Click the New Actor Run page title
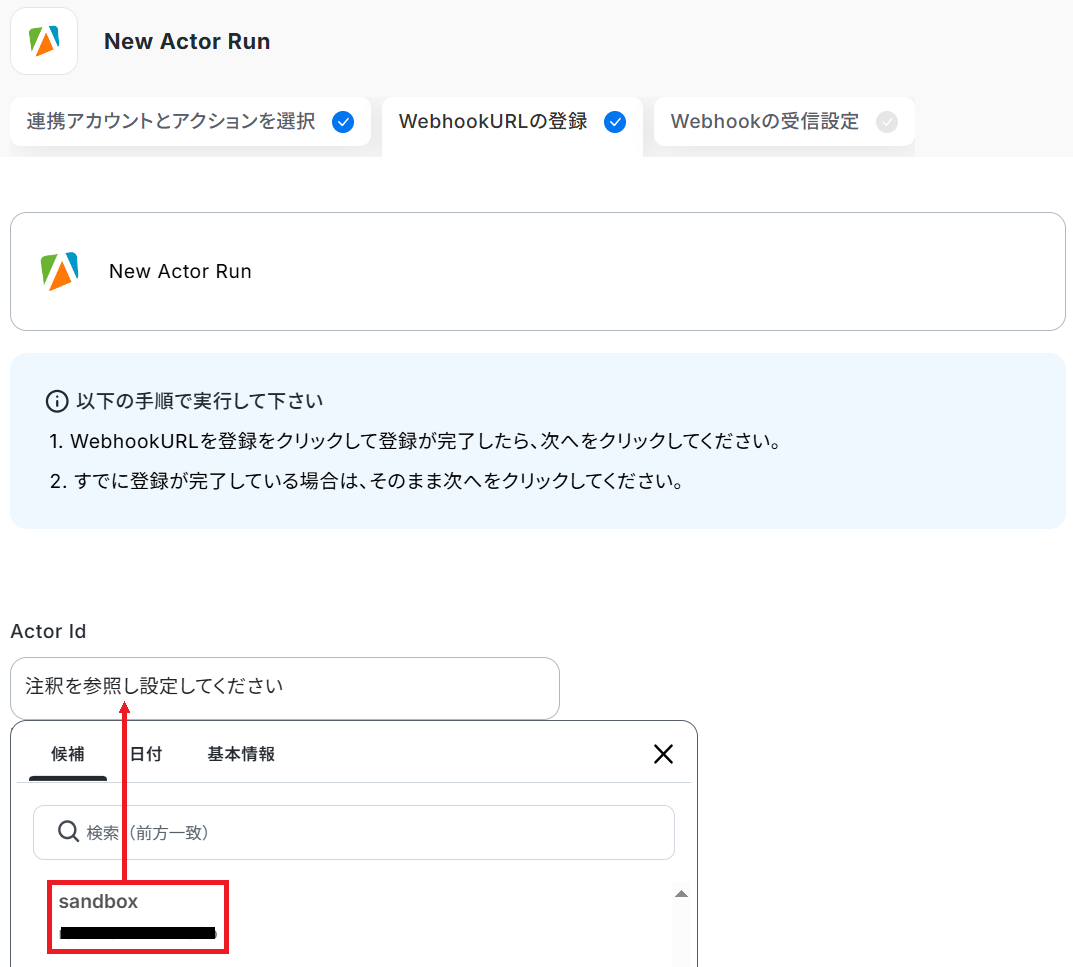 [x=187, y=41]
